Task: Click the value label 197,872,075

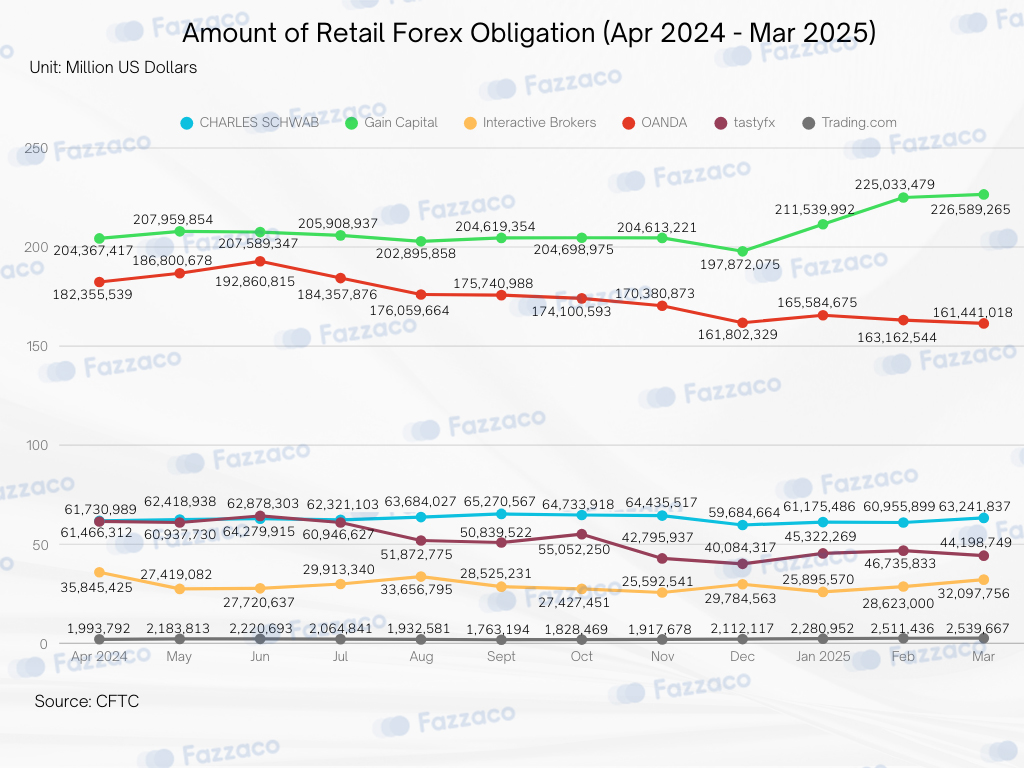Action: point(740,264)
